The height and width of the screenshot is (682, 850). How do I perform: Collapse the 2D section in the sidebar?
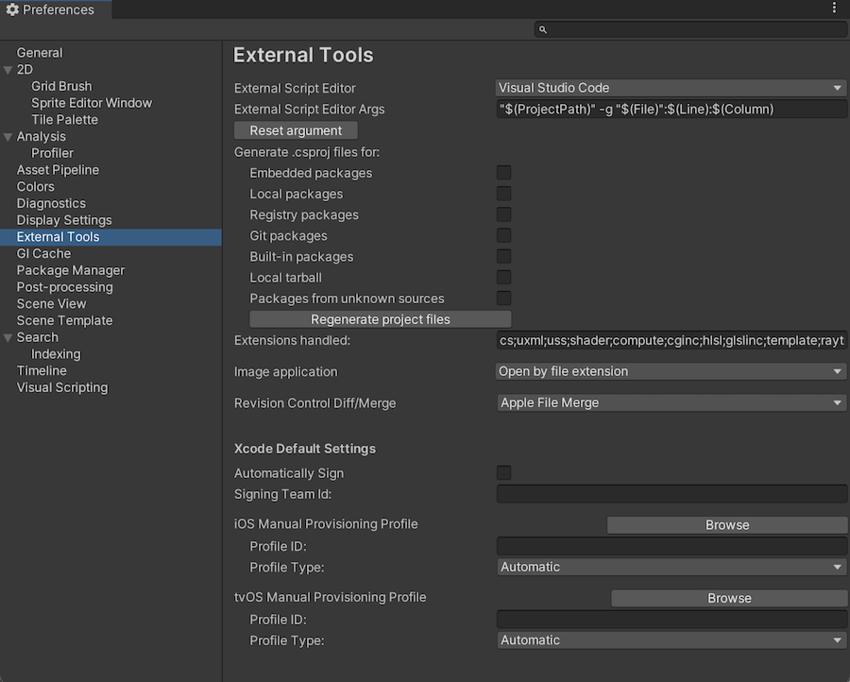coord(9,69)
